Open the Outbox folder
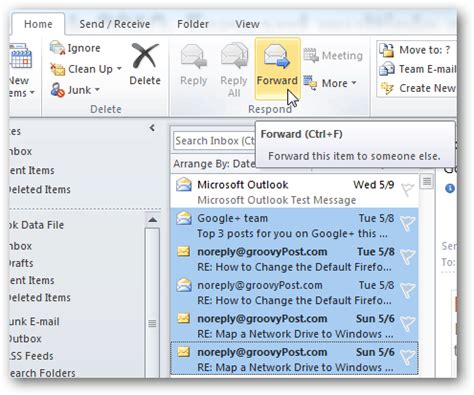This screenshot has height=395, width=474. tap(25, 339)
